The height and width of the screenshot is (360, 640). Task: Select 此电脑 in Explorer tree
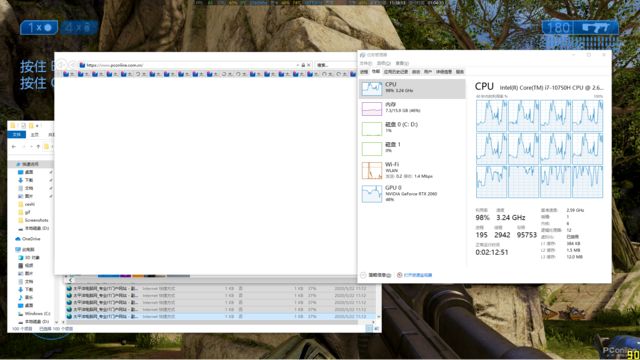28,249
